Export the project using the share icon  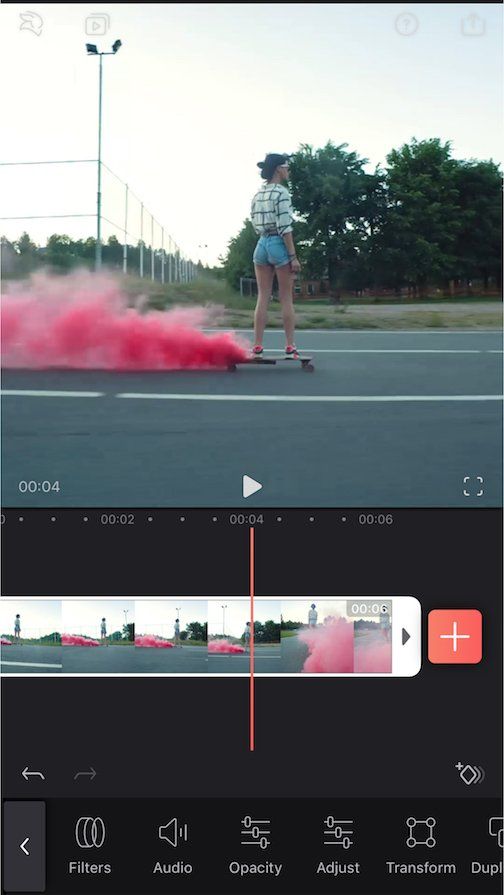tap(473, 25)
